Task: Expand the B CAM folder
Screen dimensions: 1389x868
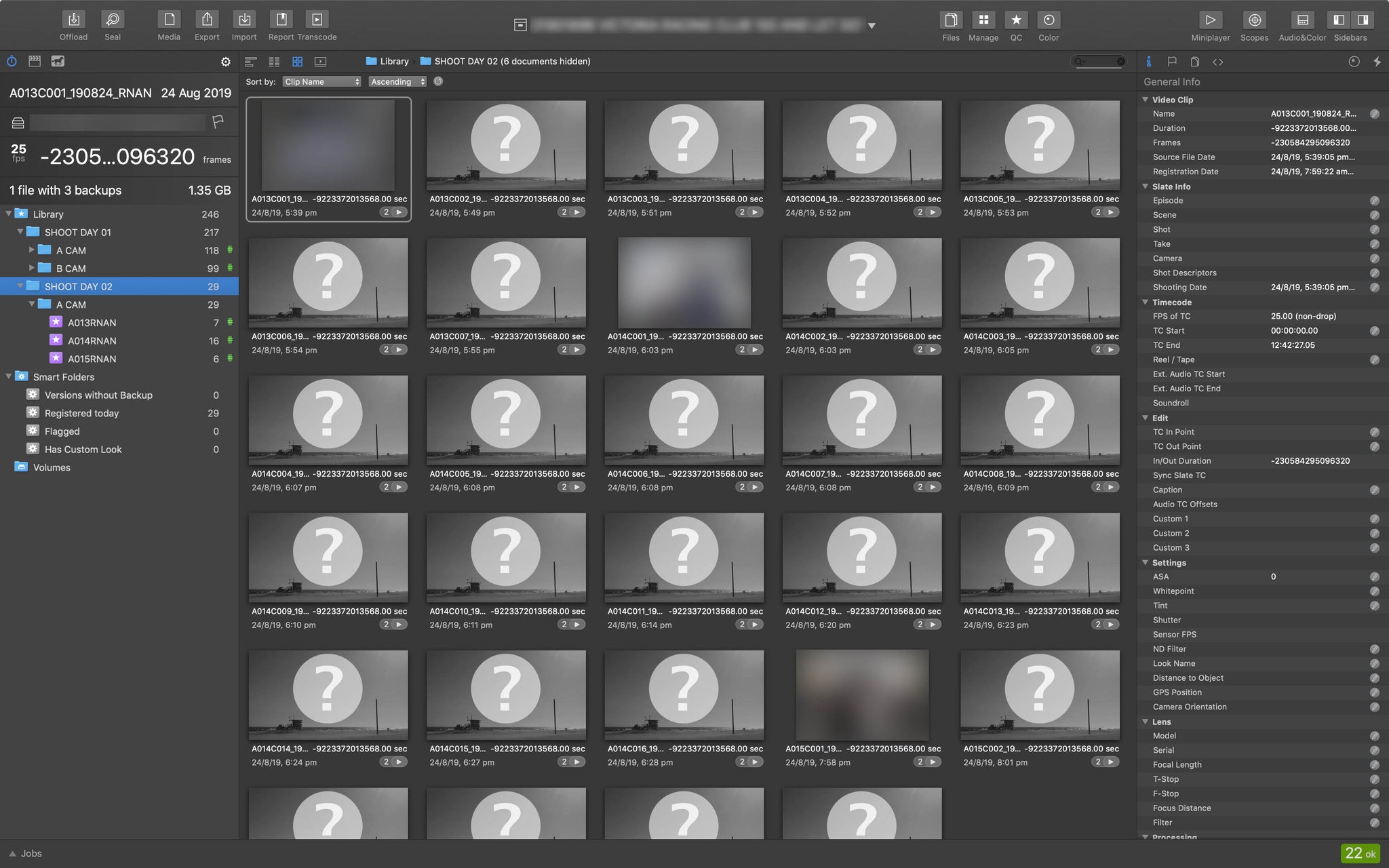Action: (31, 268)
